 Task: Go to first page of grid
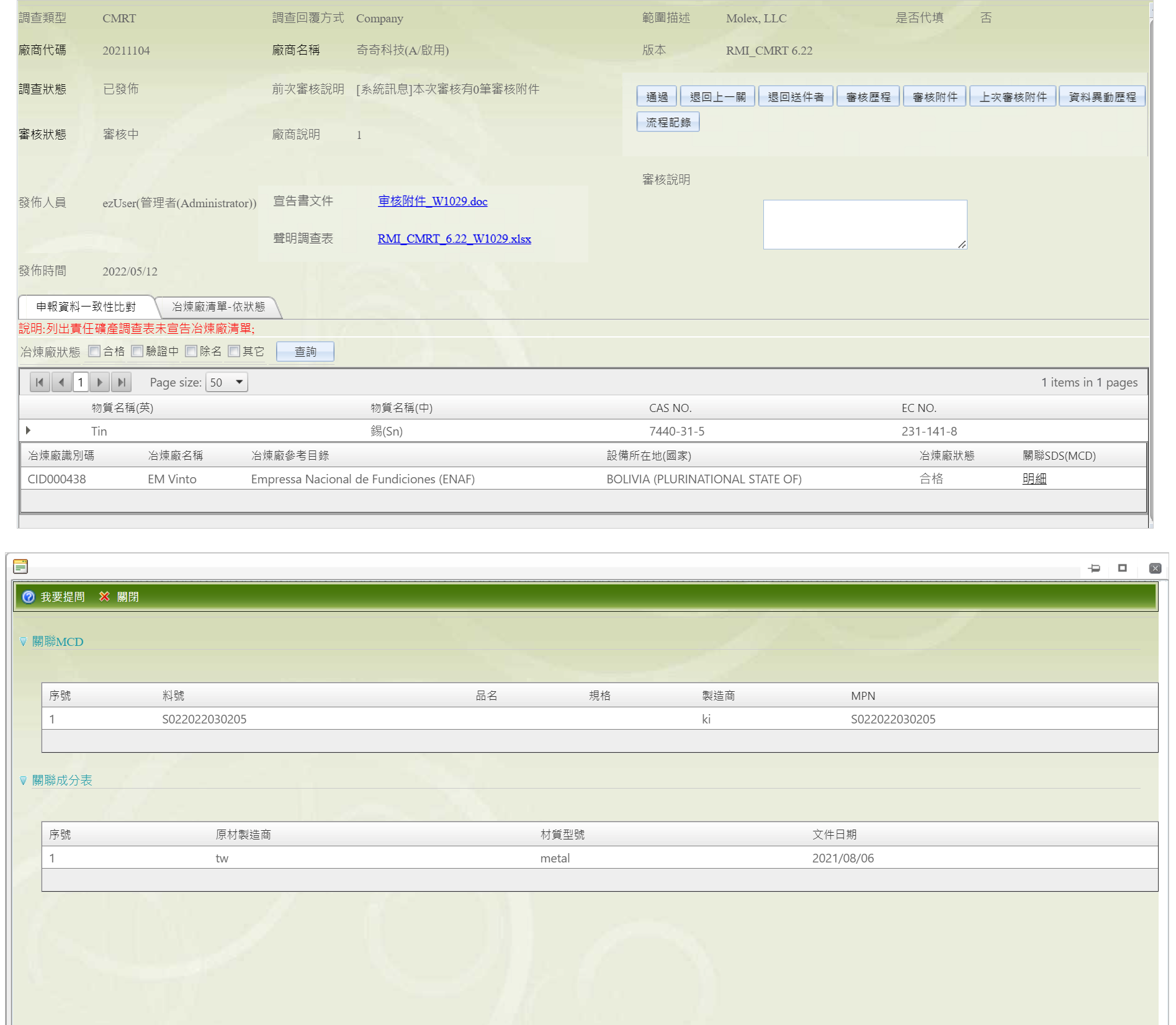(x=40, y=382)
